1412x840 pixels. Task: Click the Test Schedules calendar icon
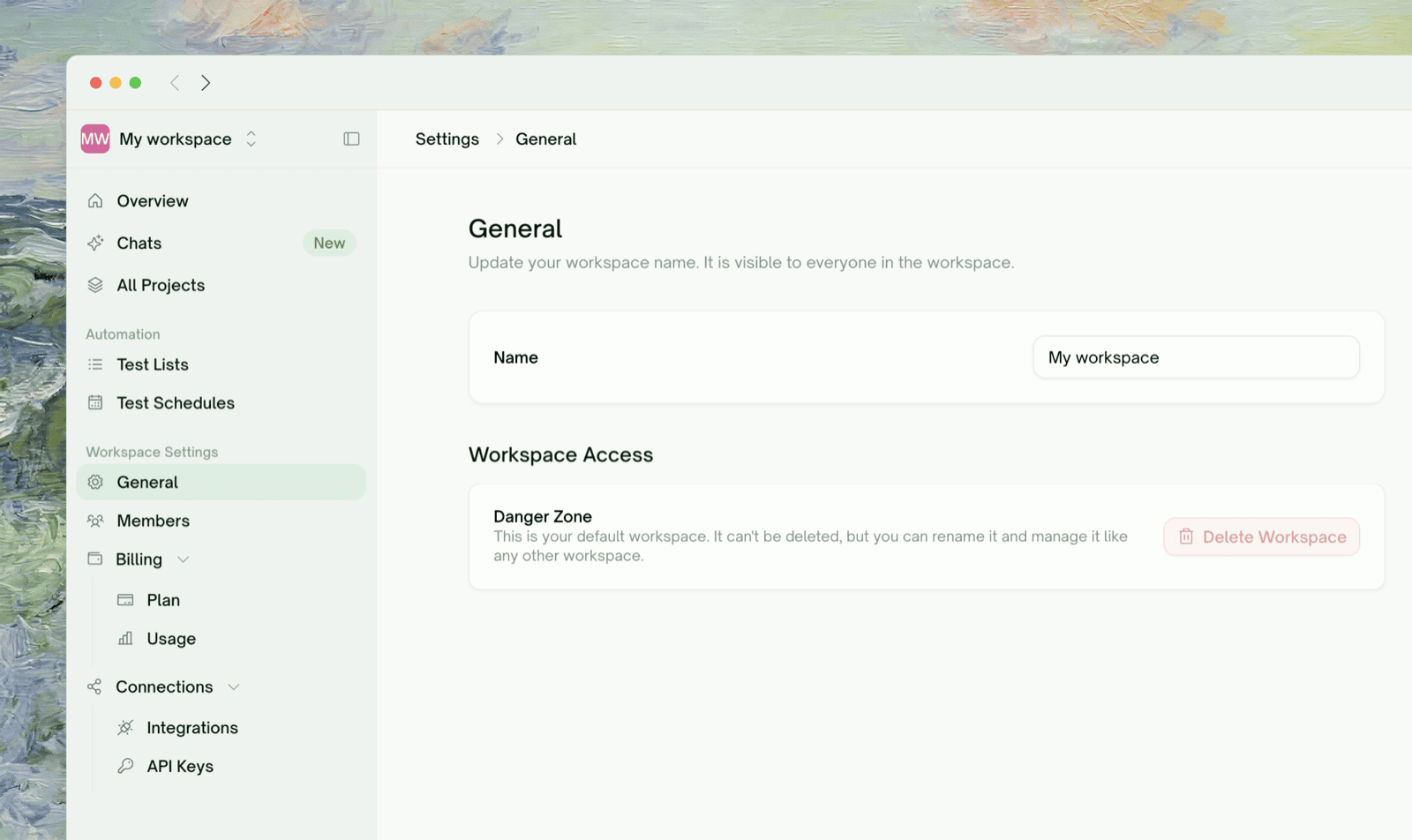pos(95,402)
